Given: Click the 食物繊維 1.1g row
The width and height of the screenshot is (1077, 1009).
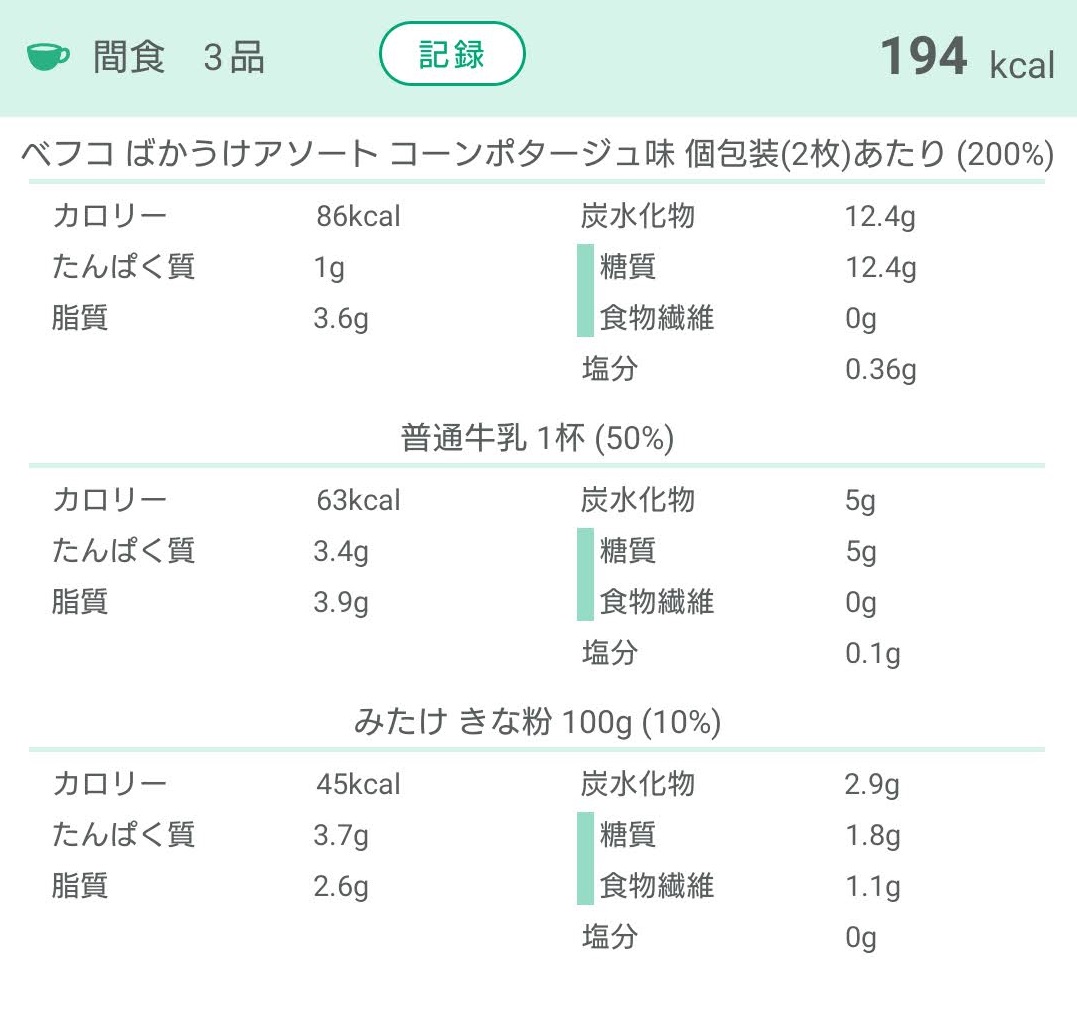Looking at the screenshot, I should [x=749, y=886].
